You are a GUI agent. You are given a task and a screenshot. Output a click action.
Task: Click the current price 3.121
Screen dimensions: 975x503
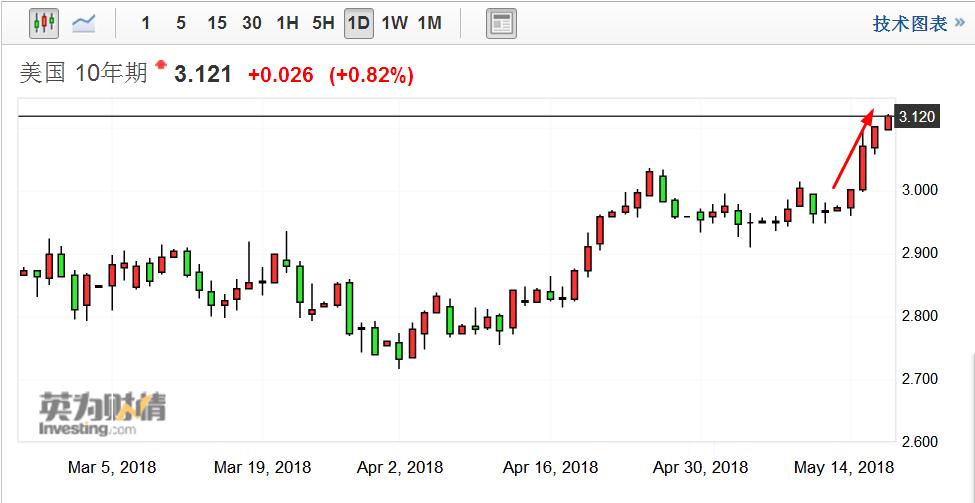click(x=203, y=75)
